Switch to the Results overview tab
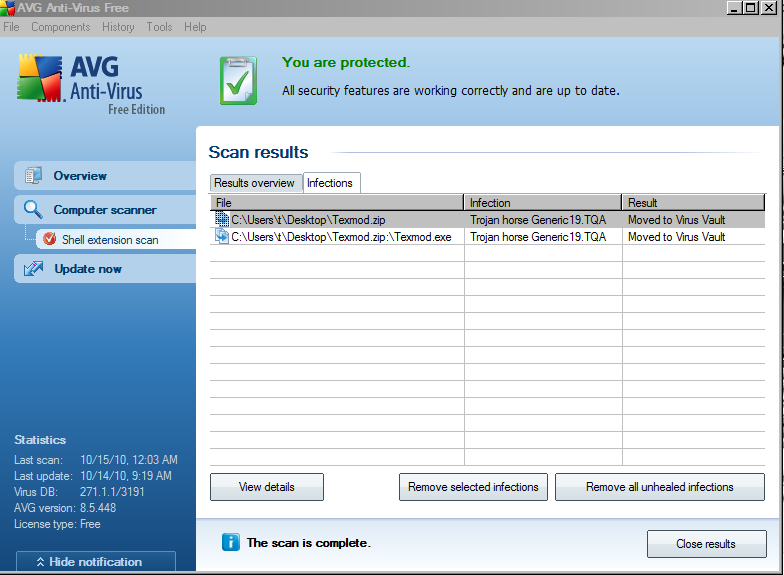The image size is (784, 575). tap(254, 183)
